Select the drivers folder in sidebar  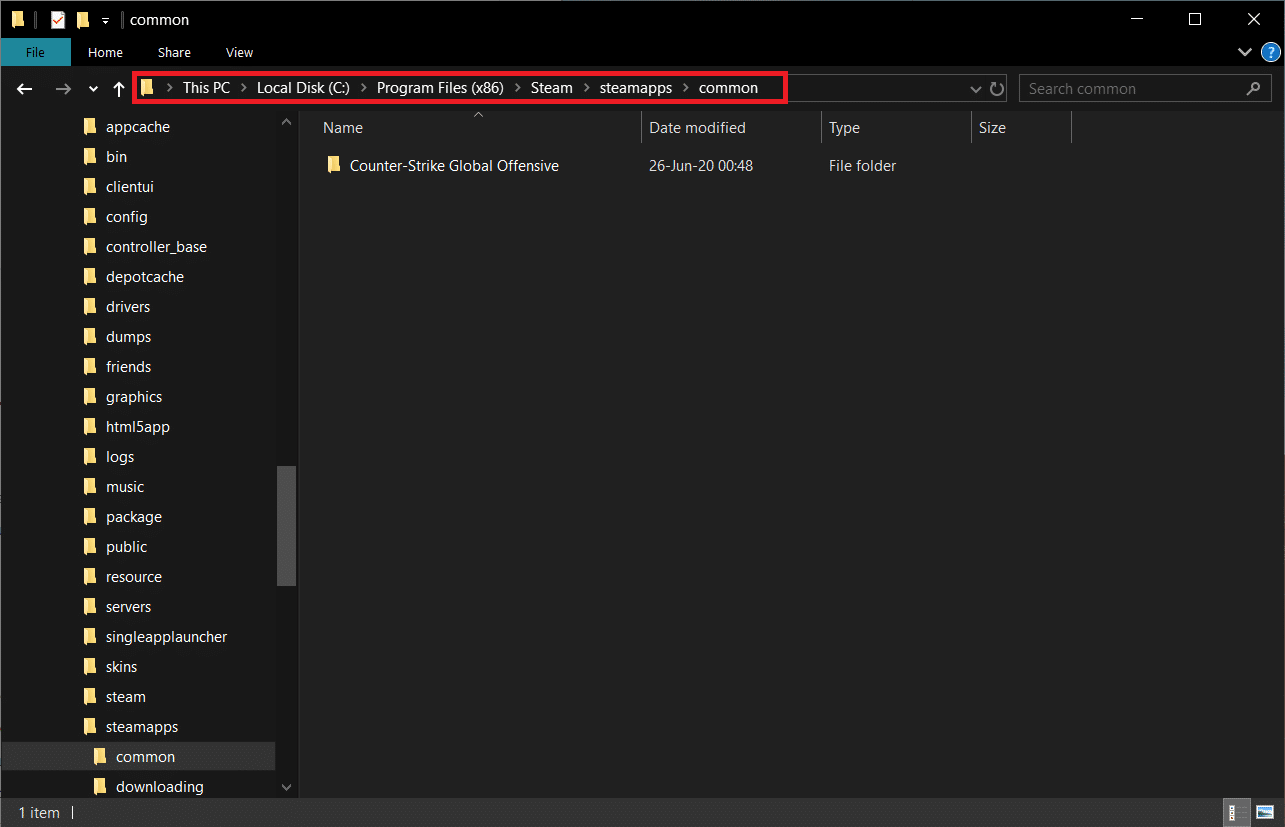pyautogui.click(x=128, y=307)
